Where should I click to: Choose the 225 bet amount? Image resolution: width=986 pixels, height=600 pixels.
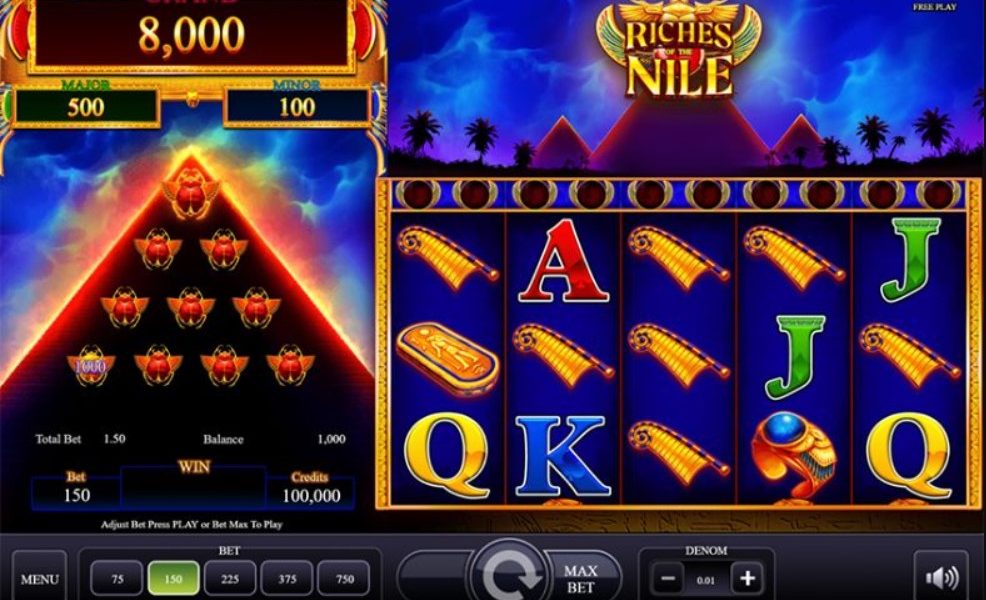[230, 579]
